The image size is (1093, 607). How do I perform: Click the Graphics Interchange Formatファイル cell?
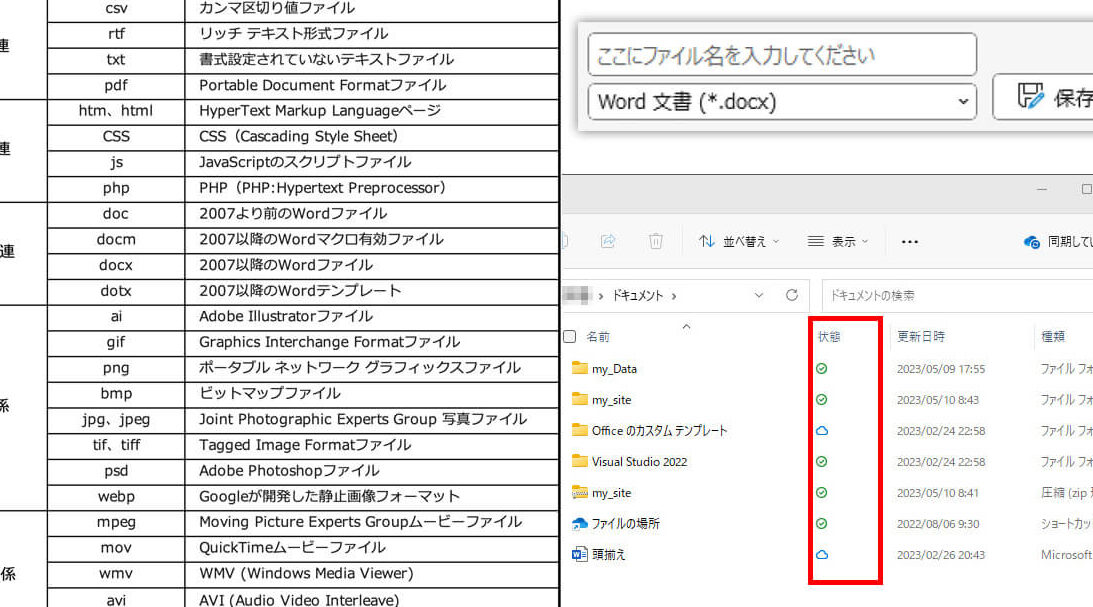click(x=372, y=342)
